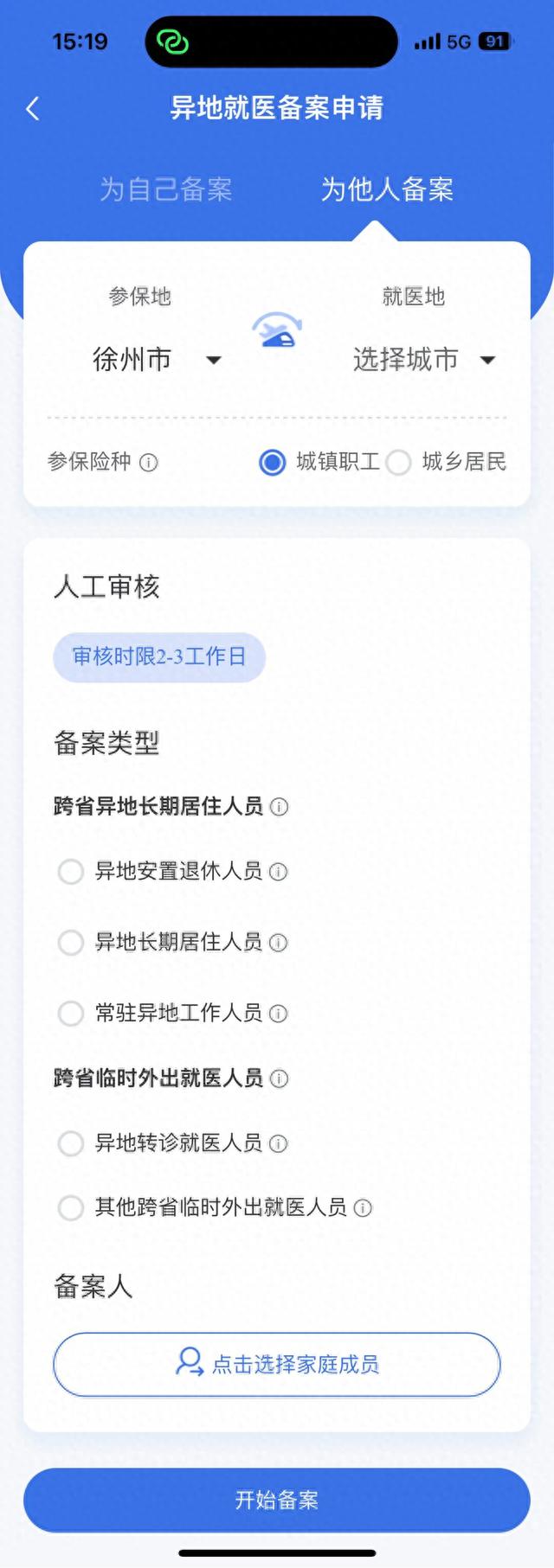The image size is (554, 1568).
Task: Tap the airplane swap icon between cities
Action: (x=277, y=331)
